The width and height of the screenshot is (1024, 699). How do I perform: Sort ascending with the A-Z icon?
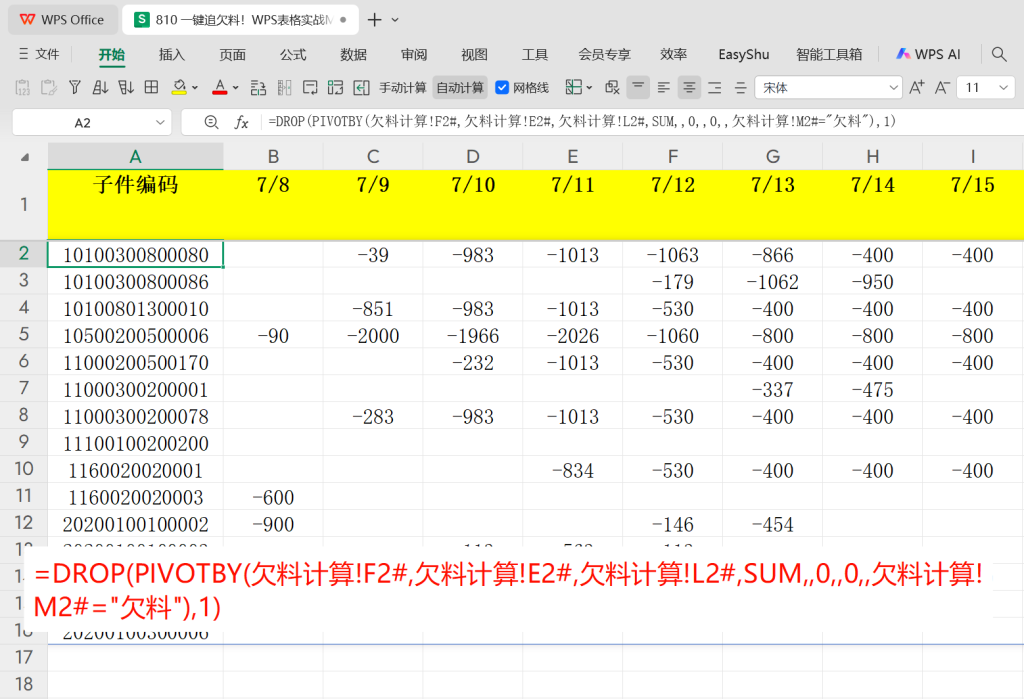(x=100, y=88)
